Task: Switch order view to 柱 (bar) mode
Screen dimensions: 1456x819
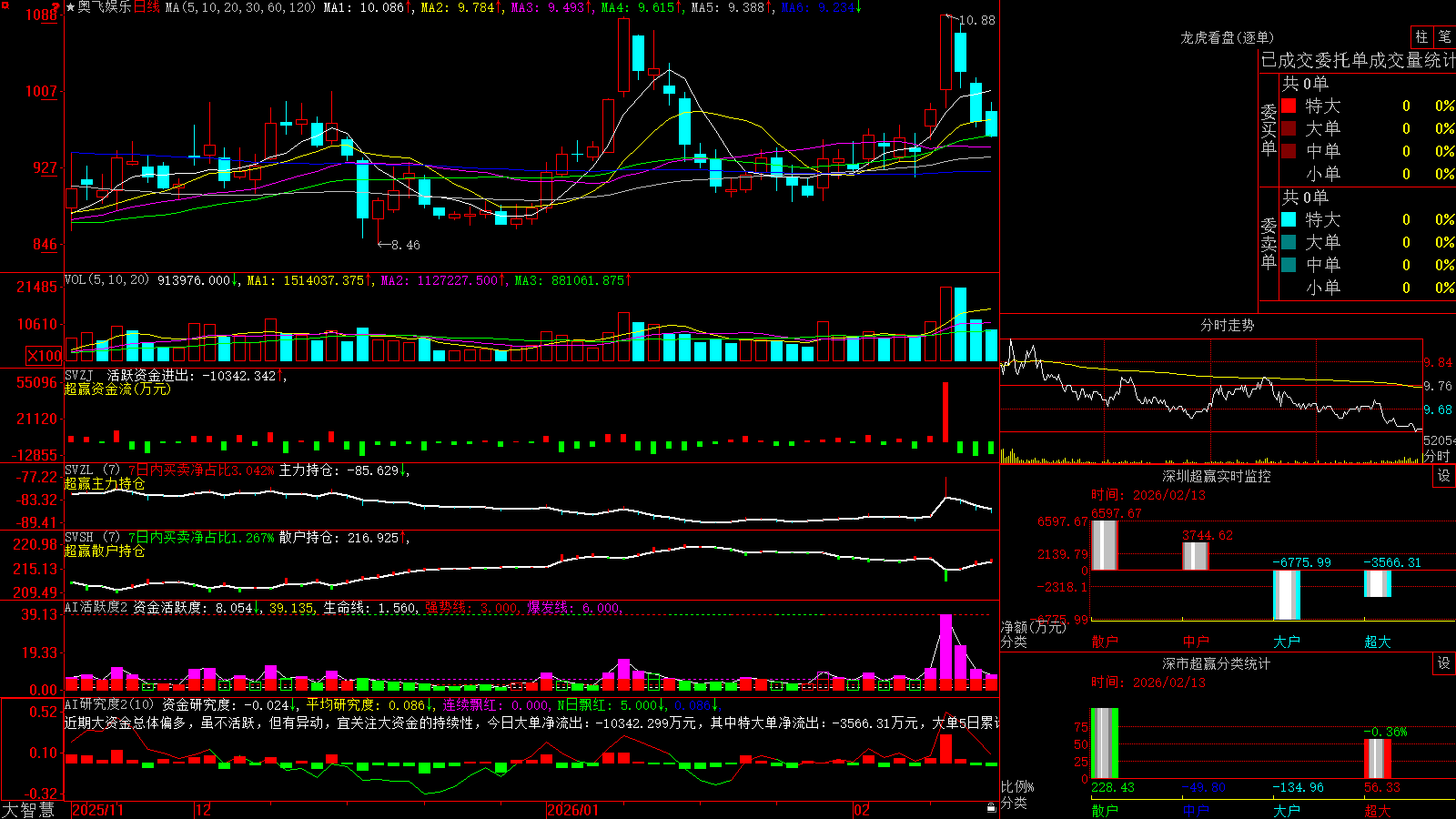Action: [x=1421, y=37]
